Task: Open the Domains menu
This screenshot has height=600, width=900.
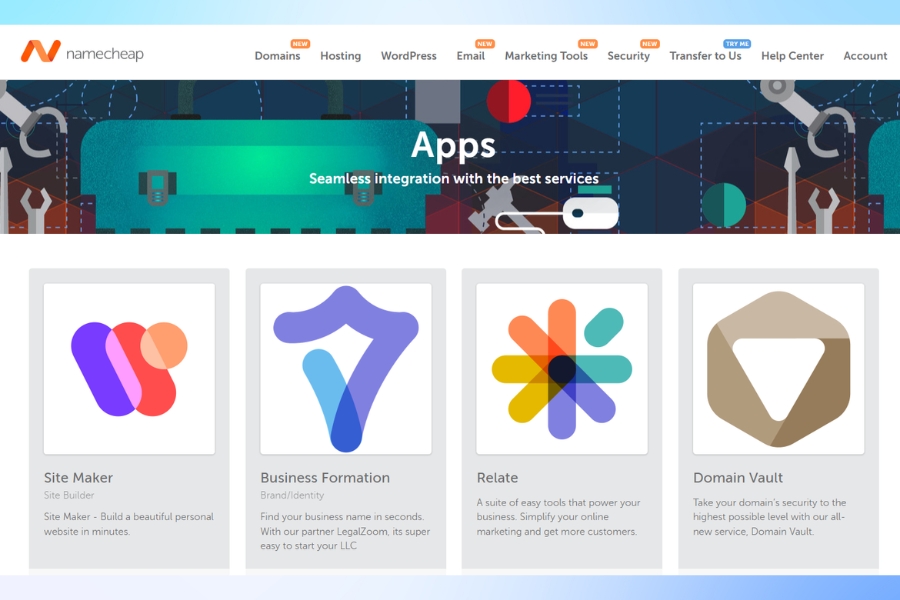Action: click(x=277, y=56)
